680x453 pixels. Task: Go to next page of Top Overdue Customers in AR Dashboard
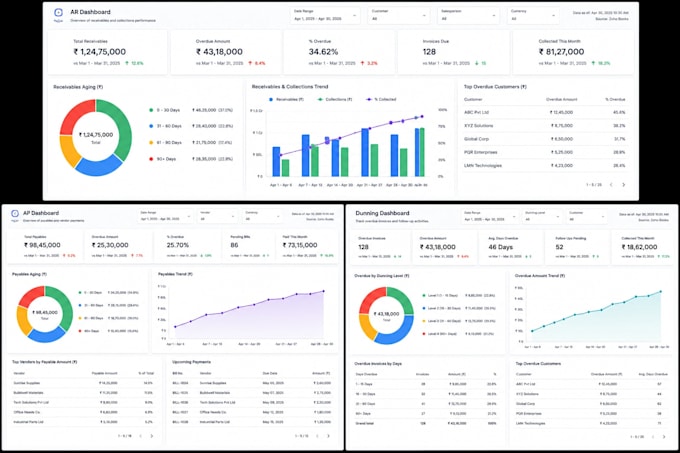[624, 185]
